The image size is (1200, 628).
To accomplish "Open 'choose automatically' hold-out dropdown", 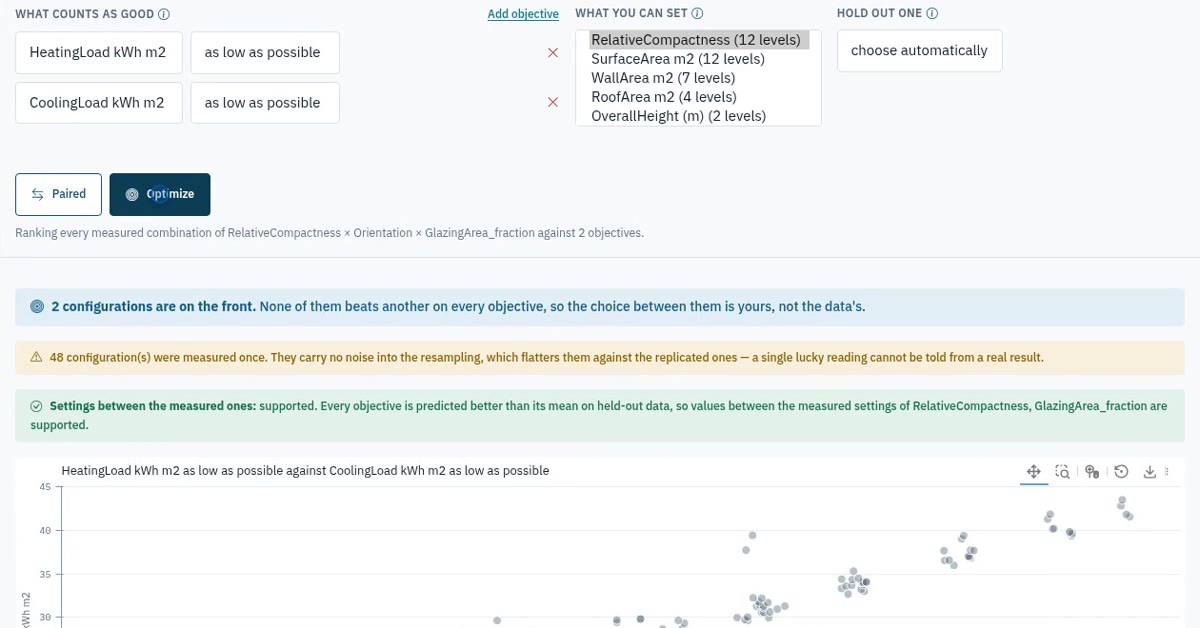I will 919,50.
